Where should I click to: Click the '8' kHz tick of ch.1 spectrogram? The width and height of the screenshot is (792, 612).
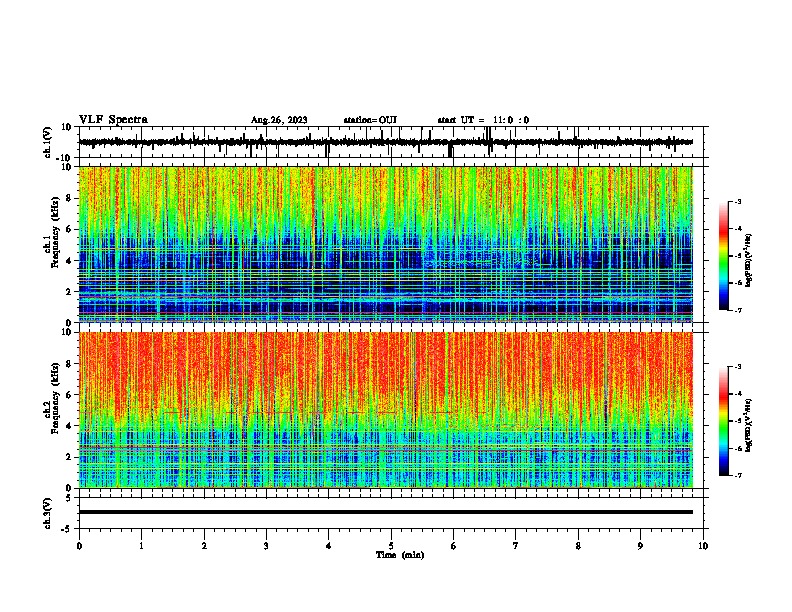pos(69,198)
